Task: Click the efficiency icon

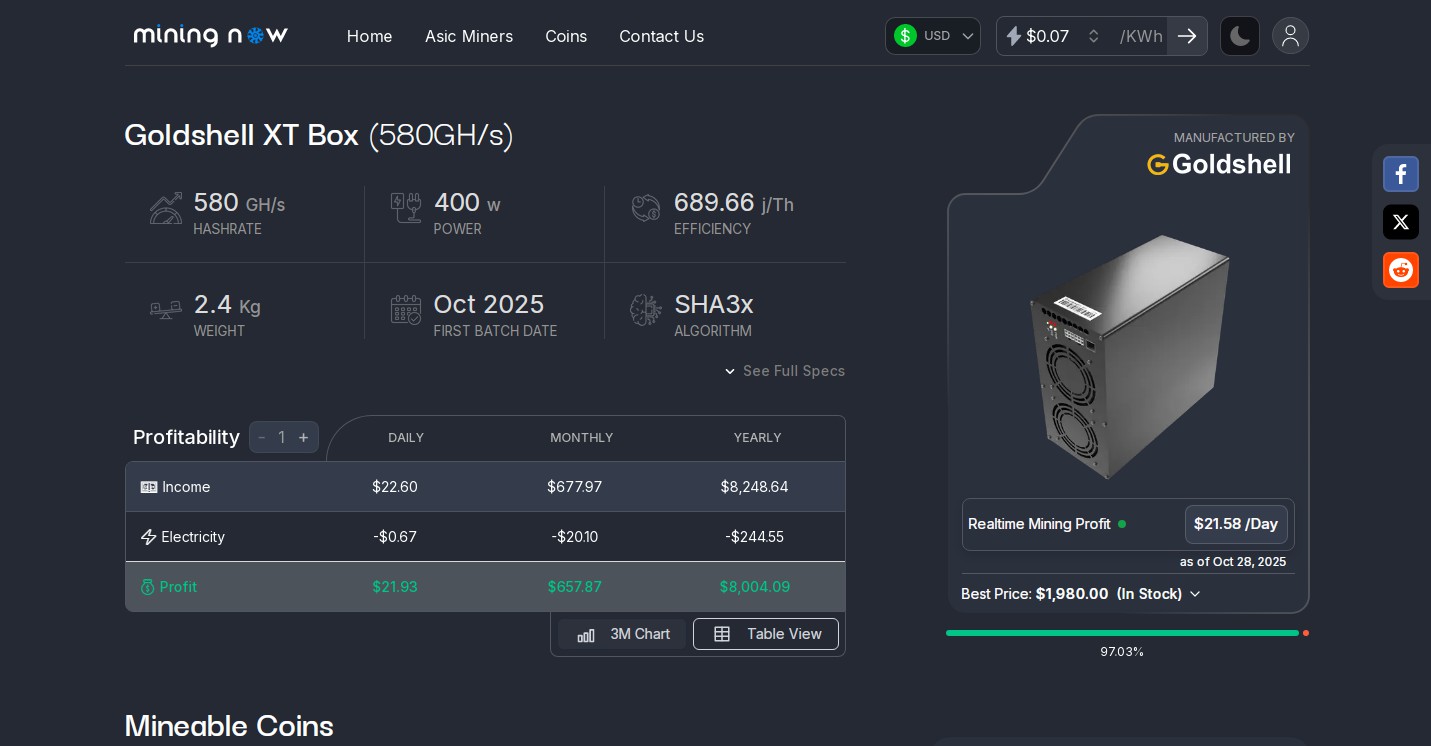Action: click(x=646, y=208)
